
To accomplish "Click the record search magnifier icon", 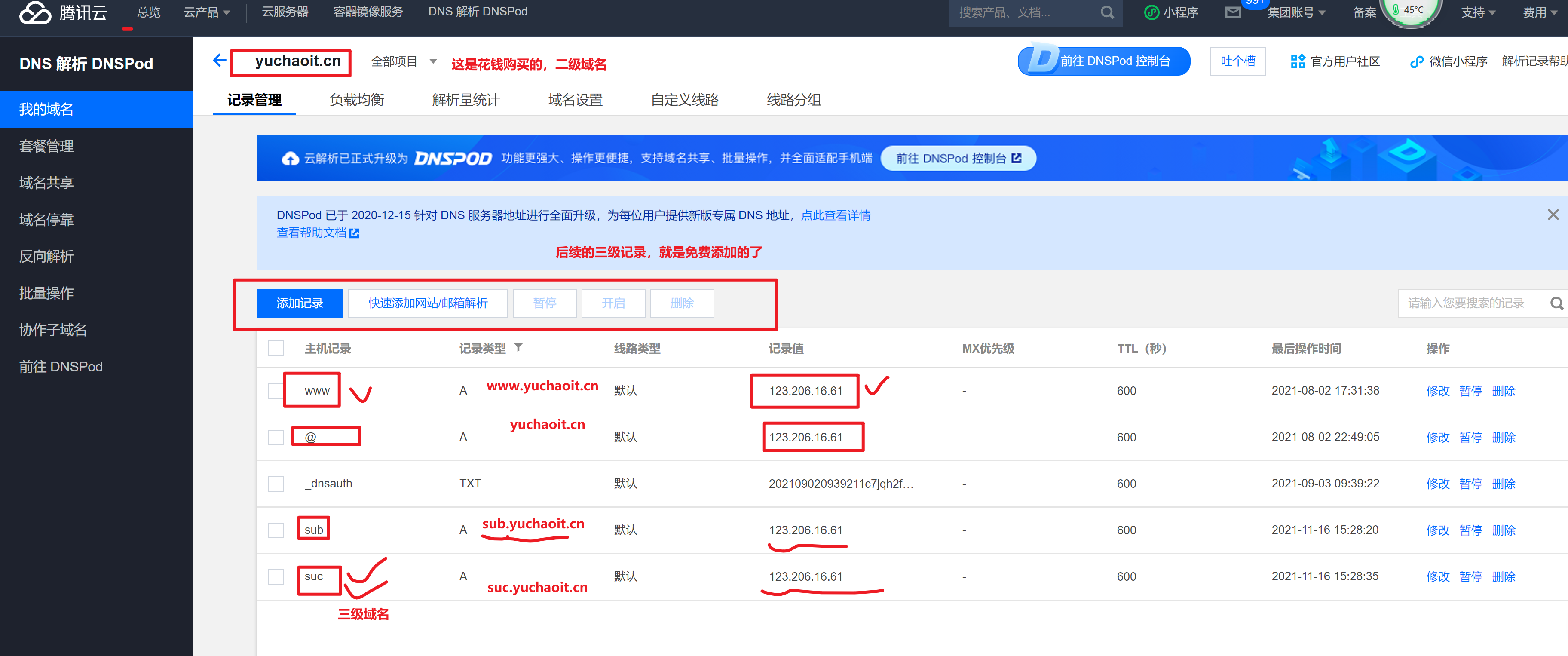I will tap(1556, 303).
